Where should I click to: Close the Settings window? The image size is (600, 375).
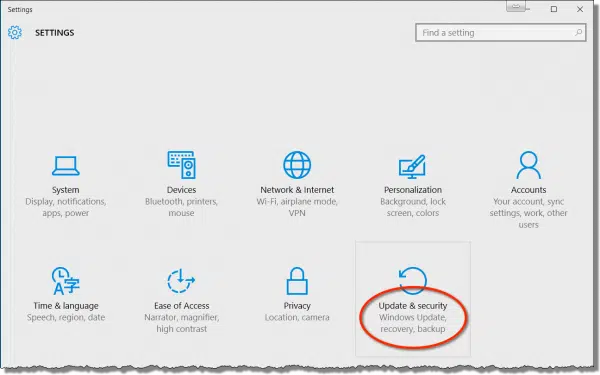[x=580, y=9]
